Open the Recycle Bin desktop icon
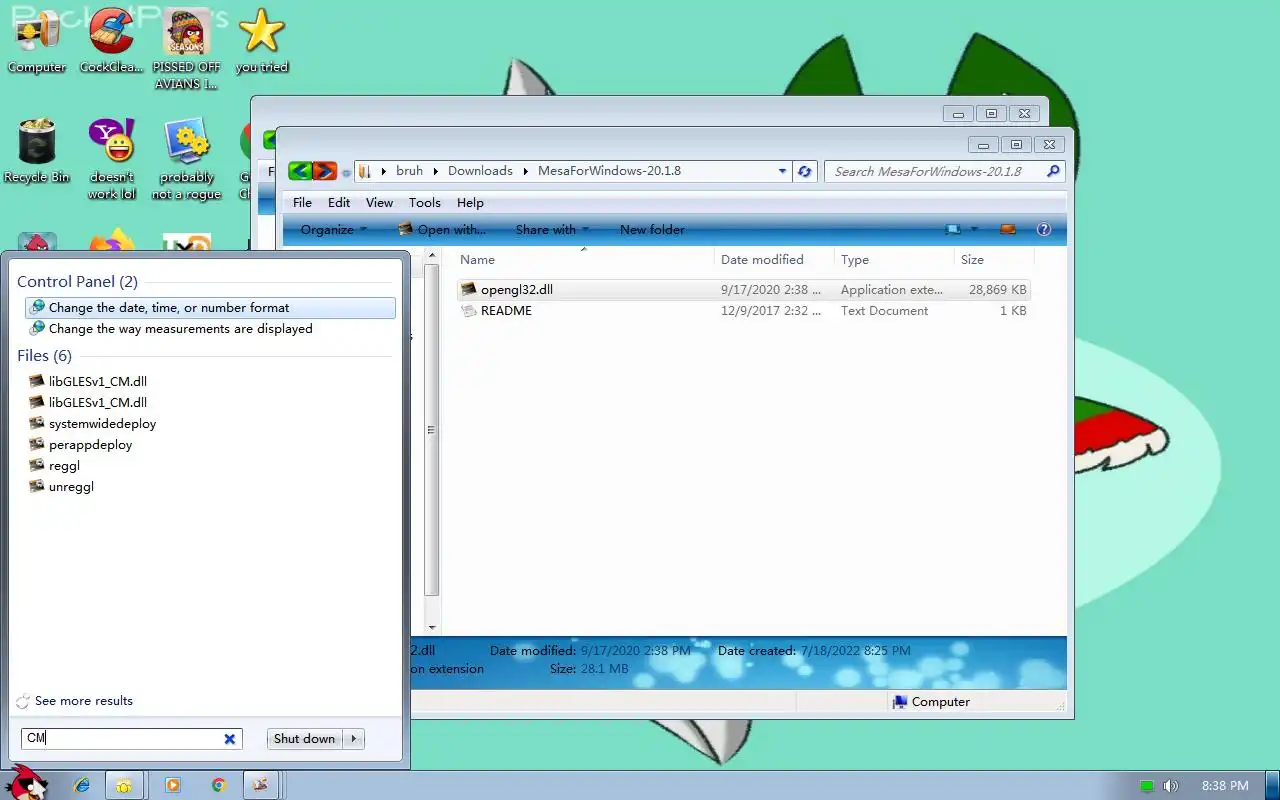This screenshot has height=800, width=1280. (x=37, y=150)
